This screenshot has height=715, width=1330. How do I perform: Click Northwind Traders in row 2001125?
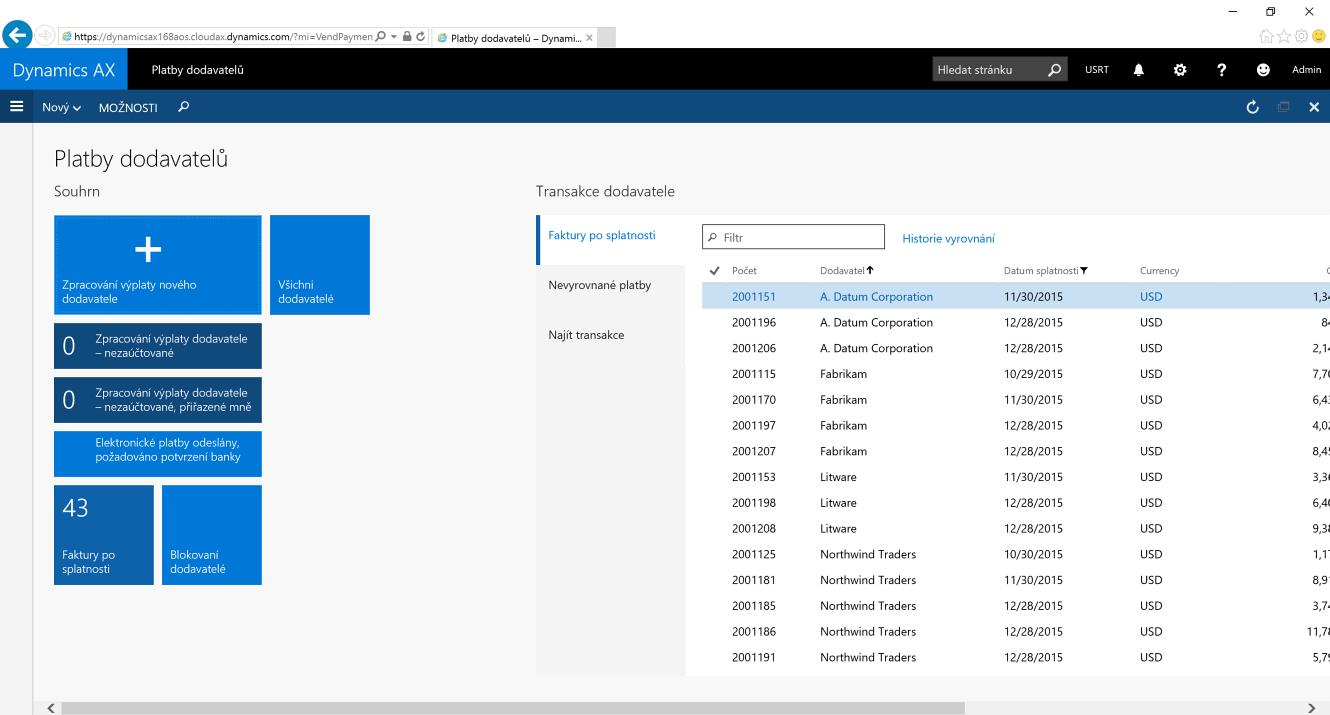868,555
